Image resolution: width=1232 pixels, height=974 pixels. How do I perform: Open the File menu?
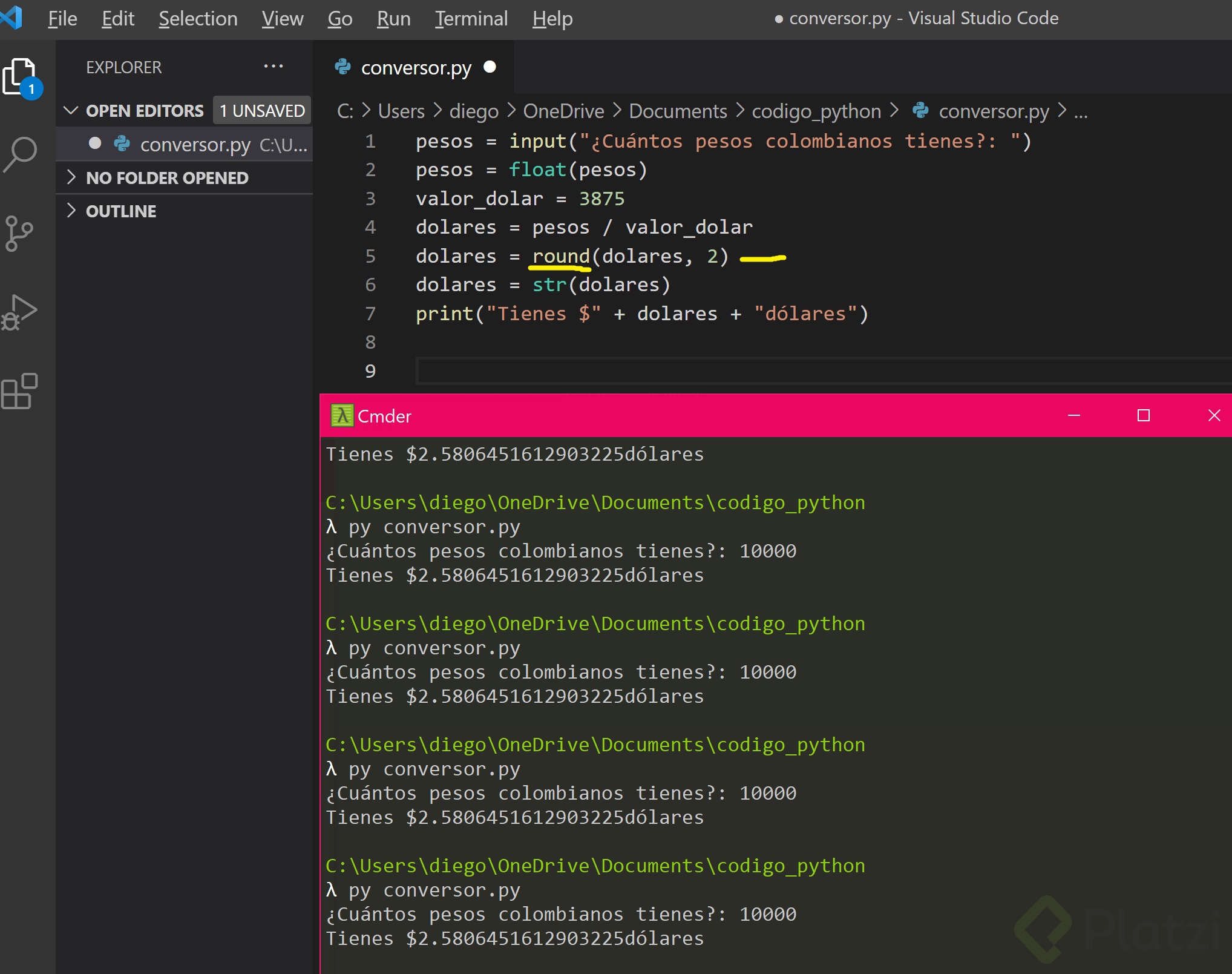[x=62, y=19]
